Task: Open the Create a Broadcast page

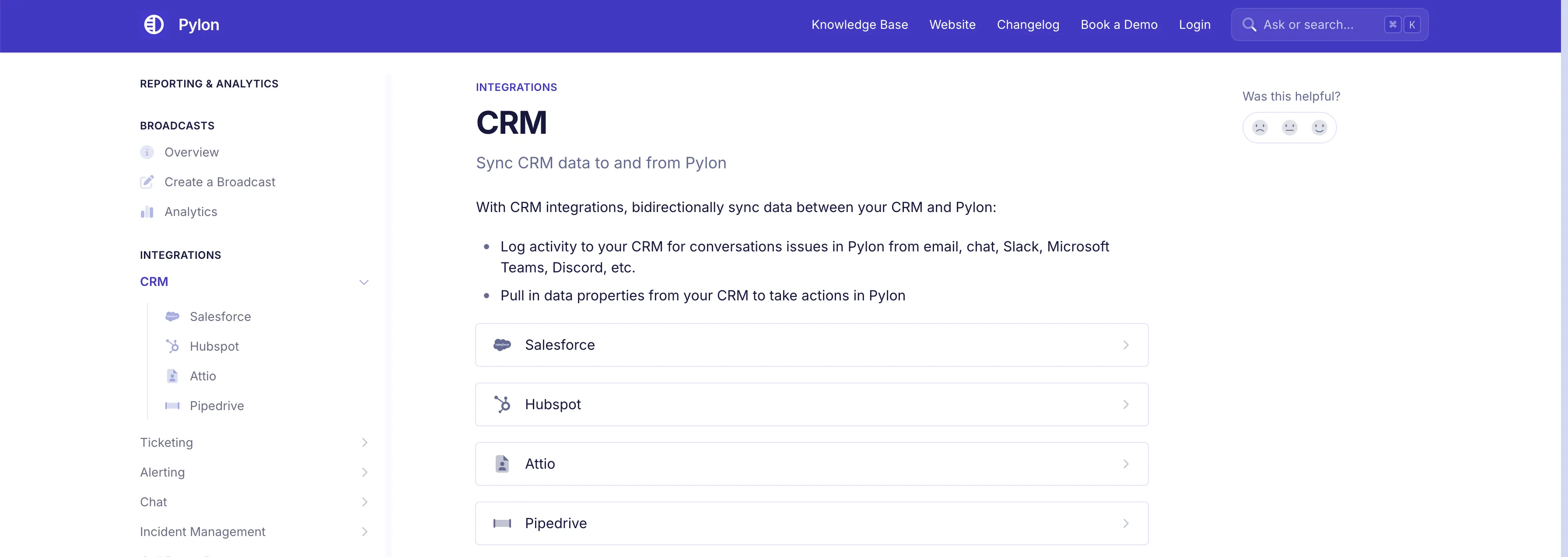Action: [x=220, y=182]
